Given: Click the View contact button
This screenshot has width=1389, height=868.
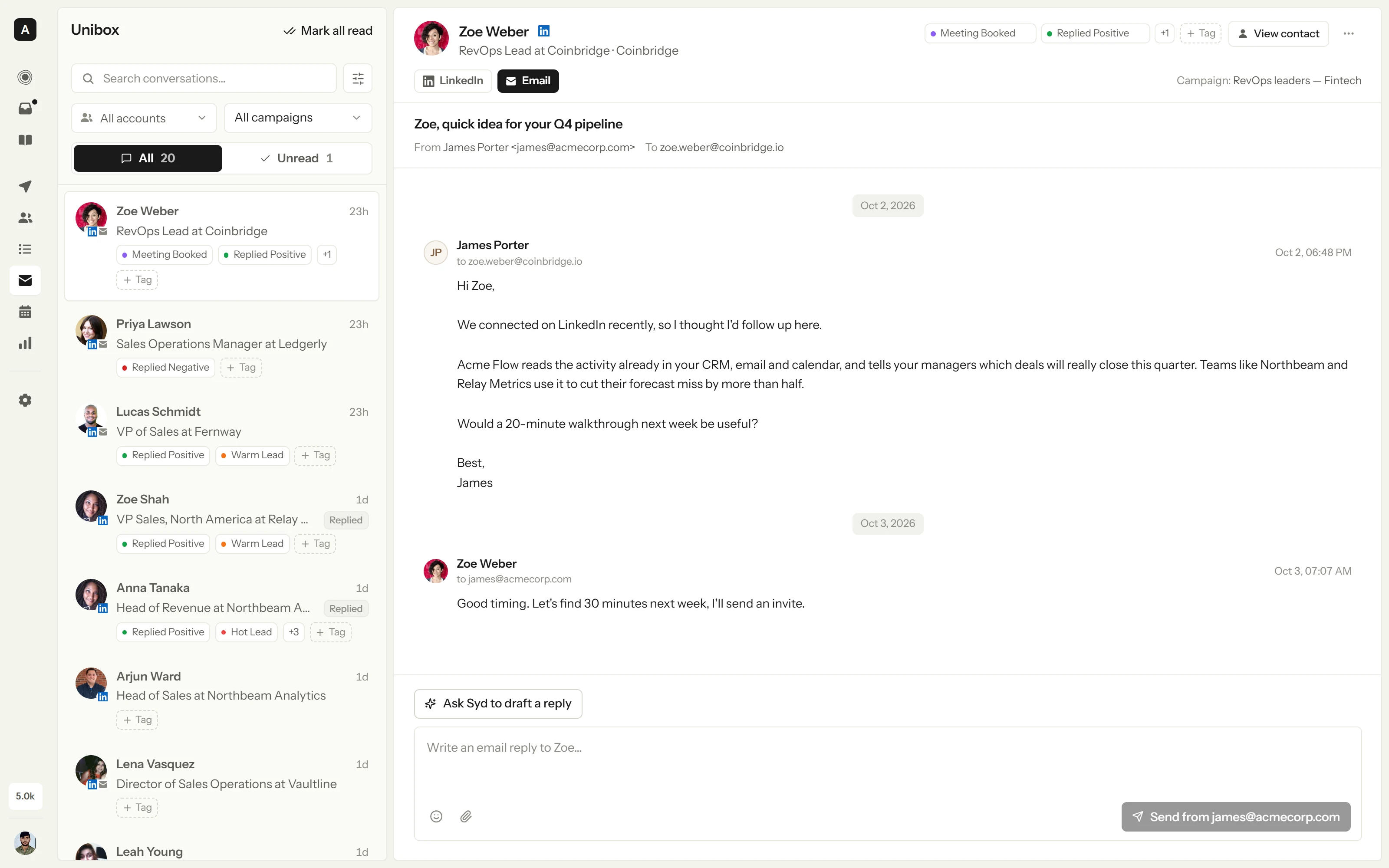Looking at the screenshot, I should pos(1278,33).
